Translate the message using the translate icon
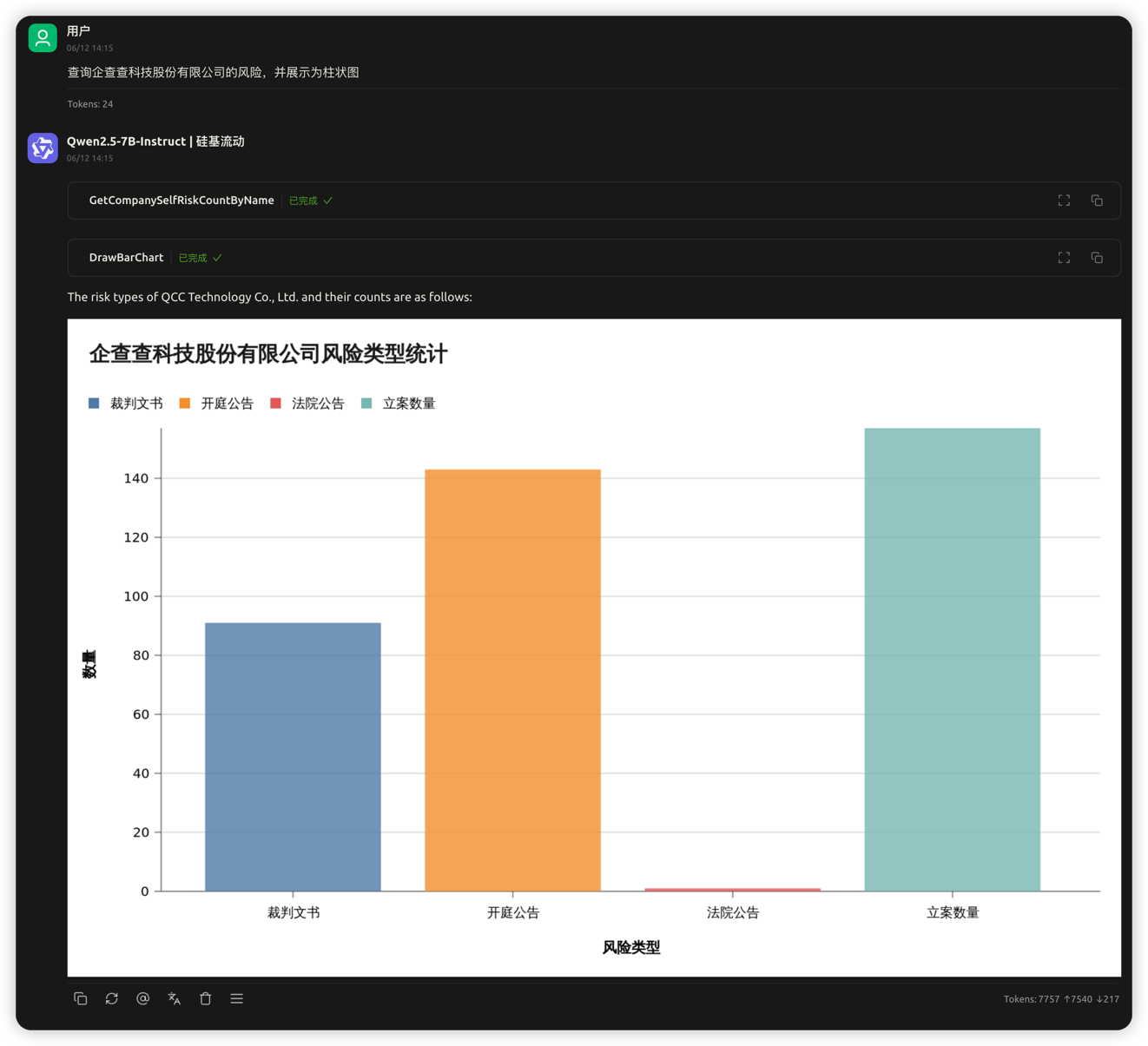The image size is (1148, 1046). (175, 998)
